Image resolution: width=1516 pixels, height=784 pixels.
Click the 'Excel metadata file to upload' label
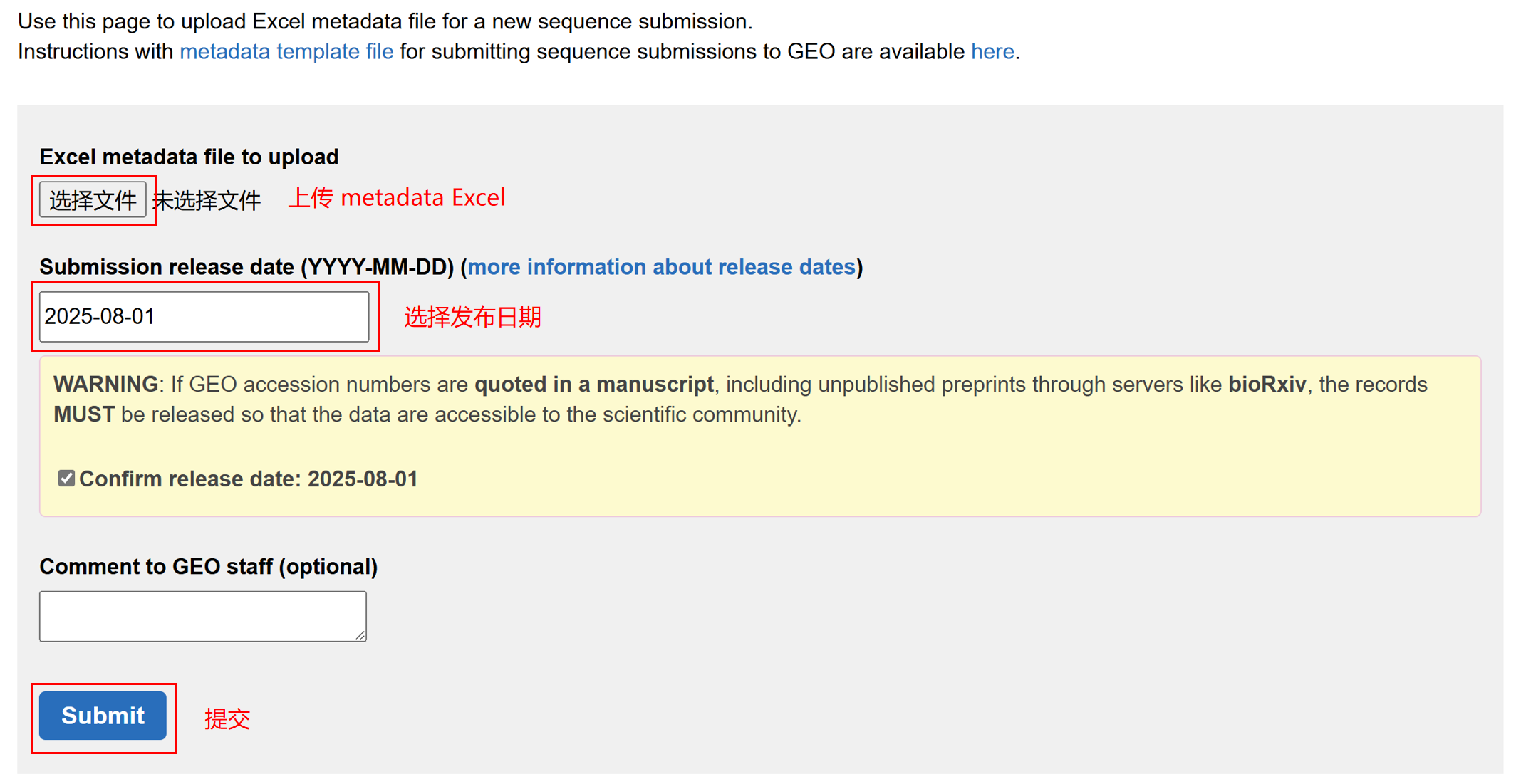(x=189, y=157)
